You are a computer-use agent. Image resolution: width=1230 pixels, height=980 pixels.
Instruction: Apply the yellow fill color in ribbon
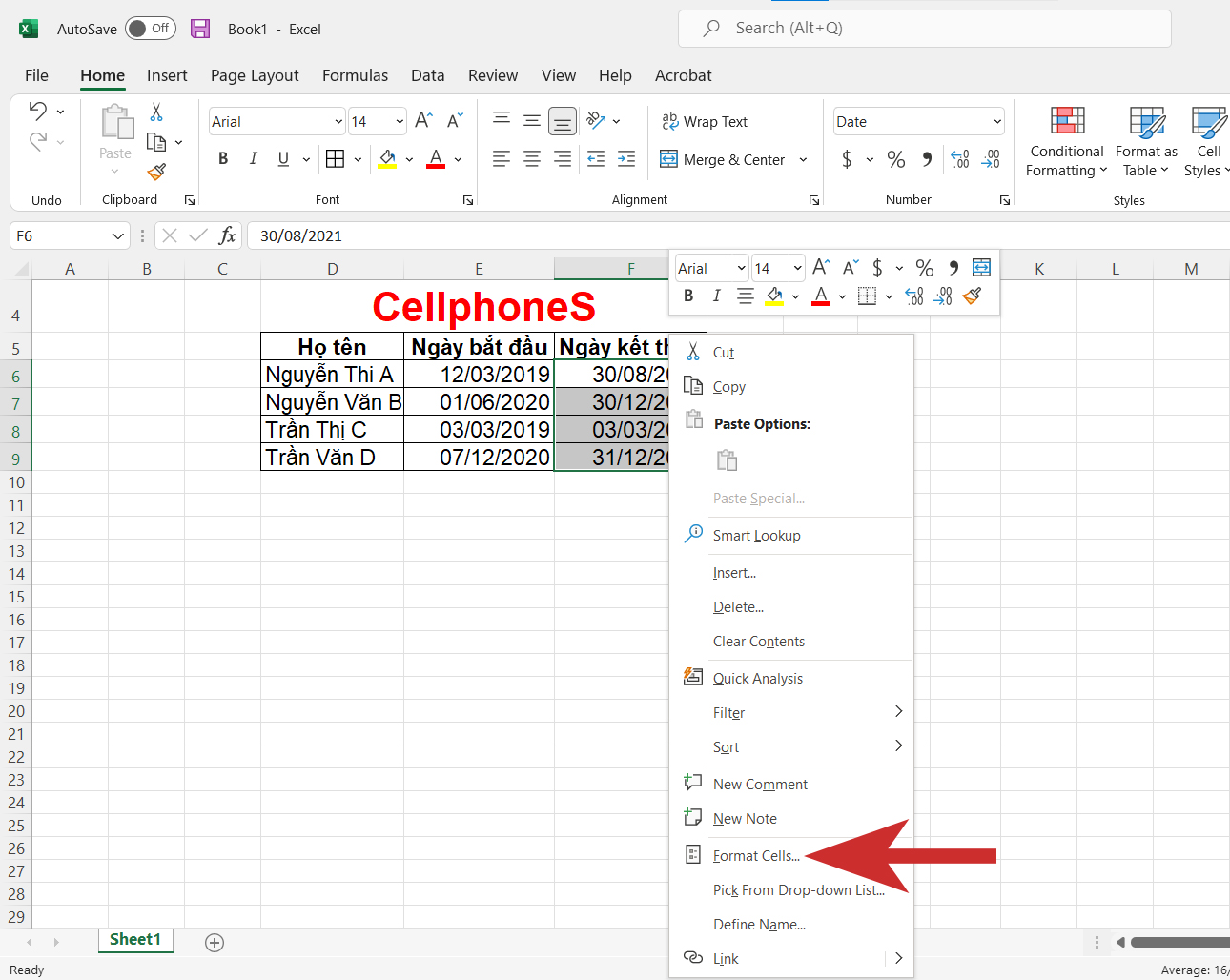click(387, 159)
